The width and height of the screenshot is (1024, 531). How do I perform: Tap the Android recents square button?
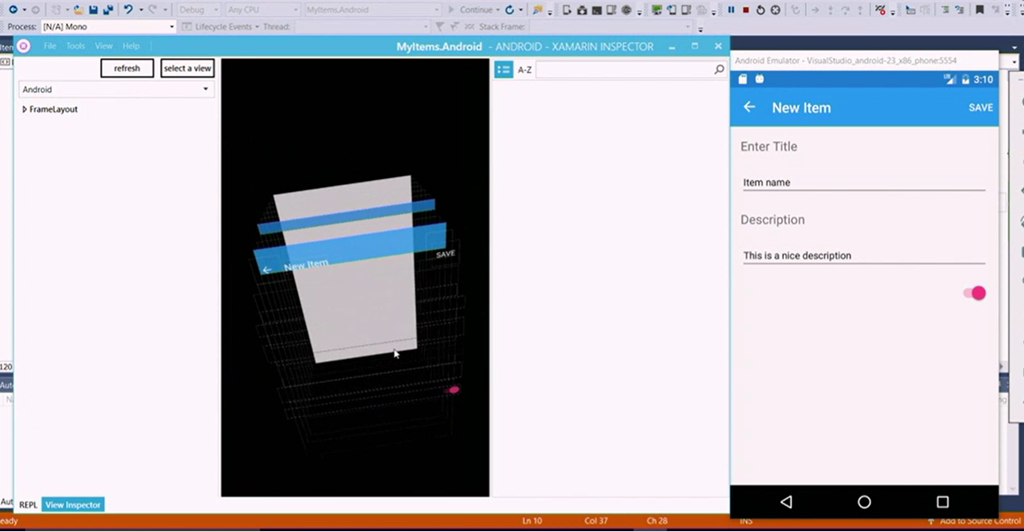(942, 502)
